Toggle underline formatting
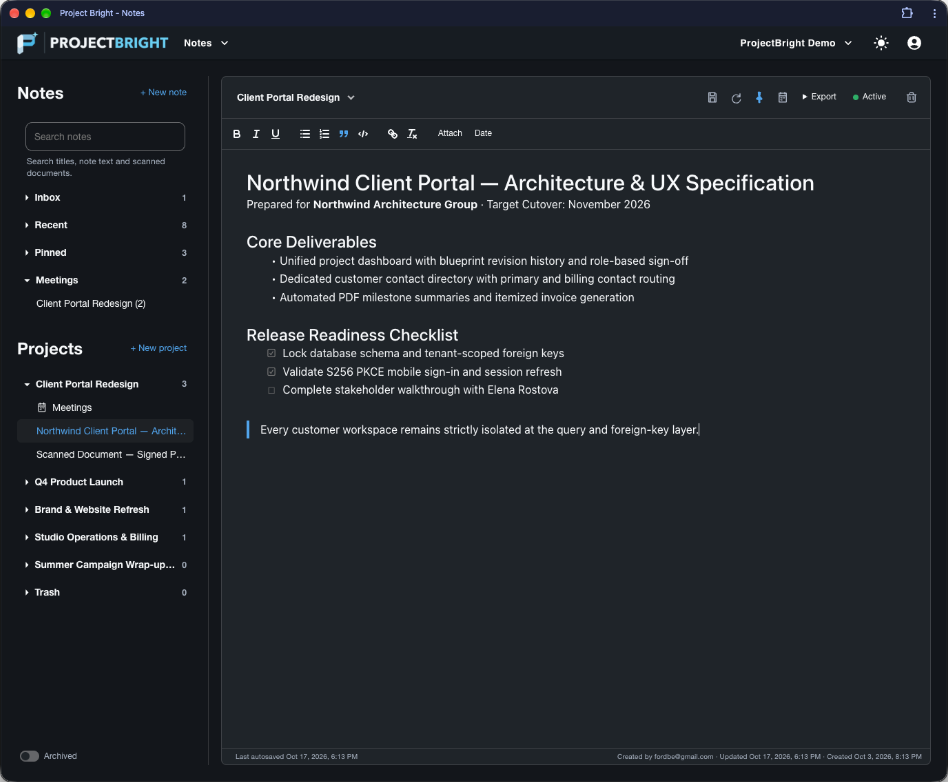 tap(275, 134)
